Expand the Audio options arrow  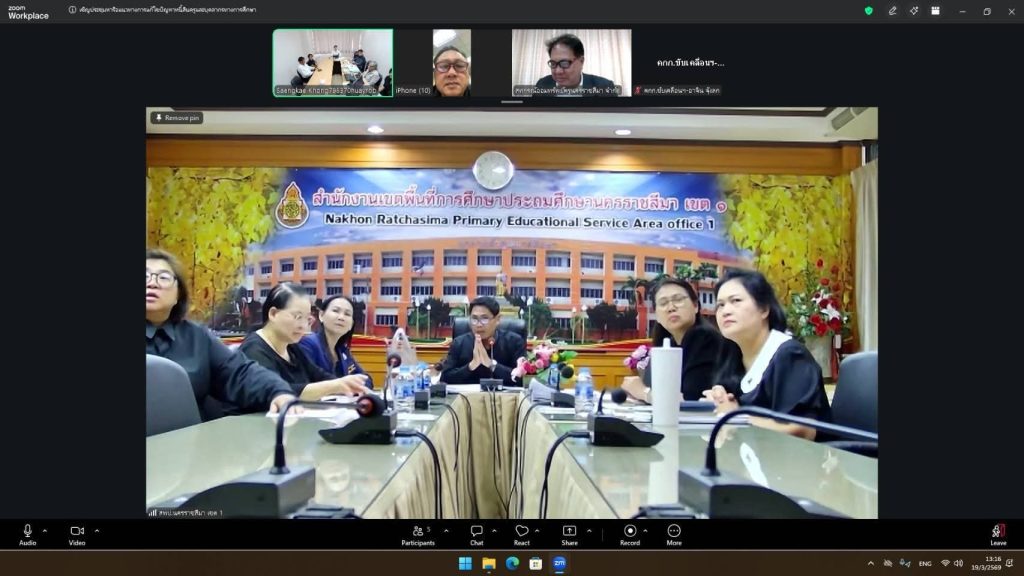[45, 531]
